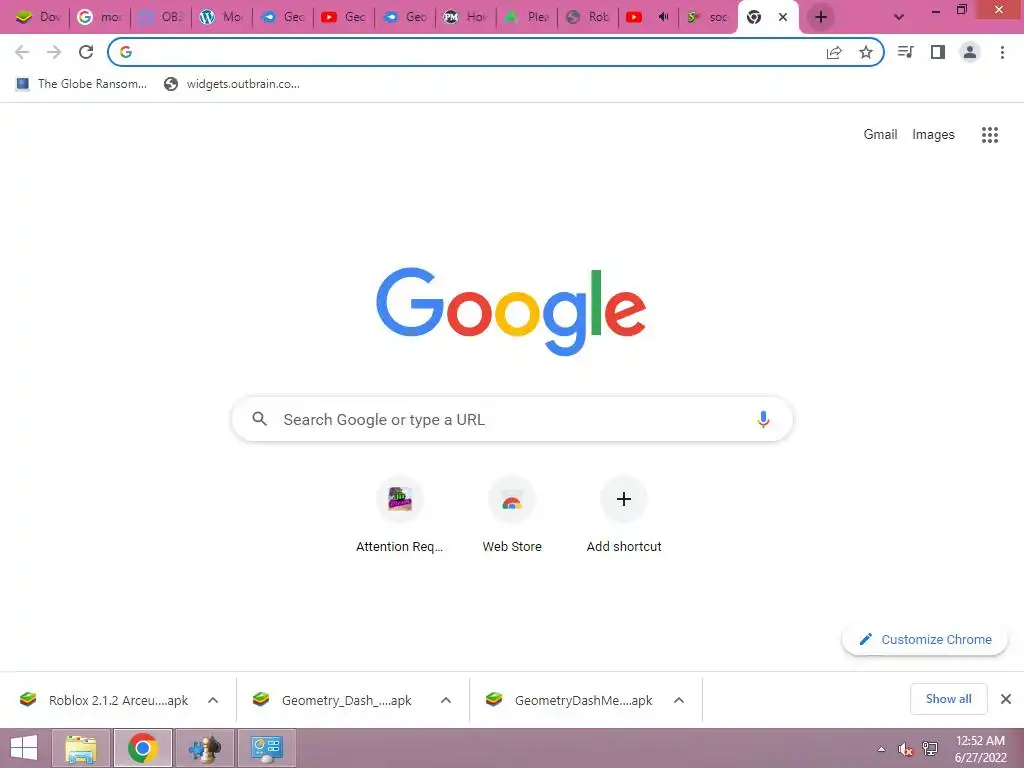Click the muted volume tray icon
The height and width of the screenshot is (768, 1024).
905,749
